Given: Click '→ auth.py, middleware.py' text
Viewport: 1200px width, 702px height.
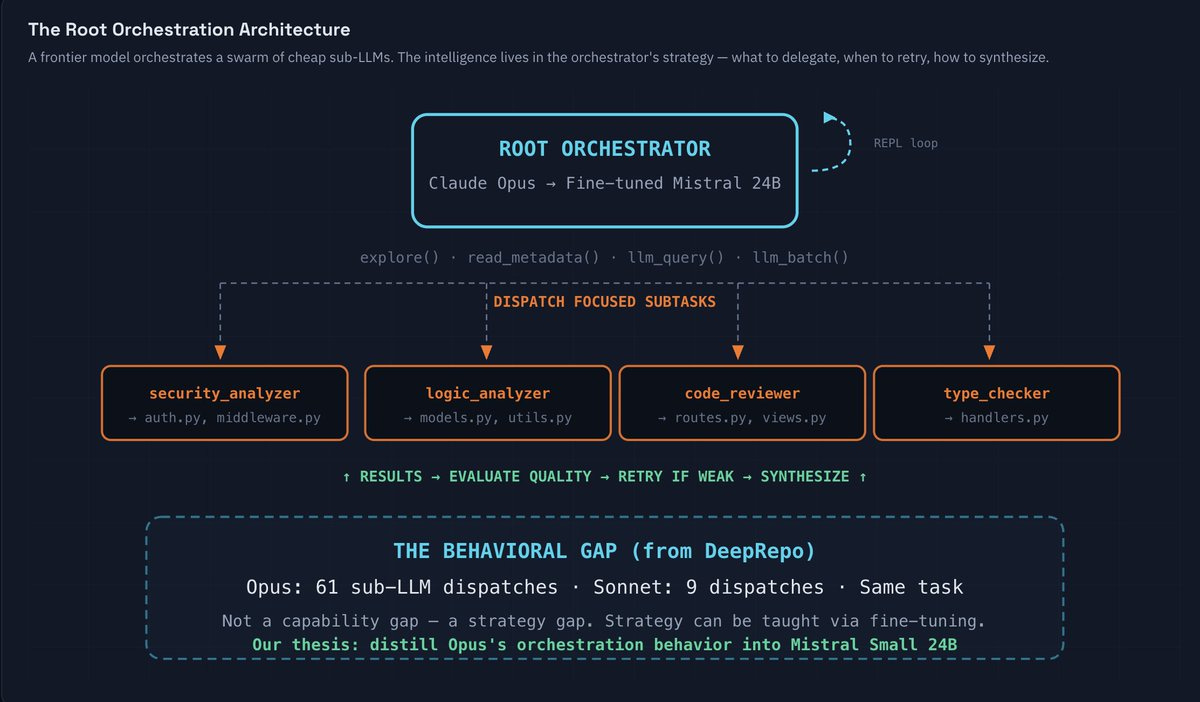Looking at the screenshot, I should point(225,417).
